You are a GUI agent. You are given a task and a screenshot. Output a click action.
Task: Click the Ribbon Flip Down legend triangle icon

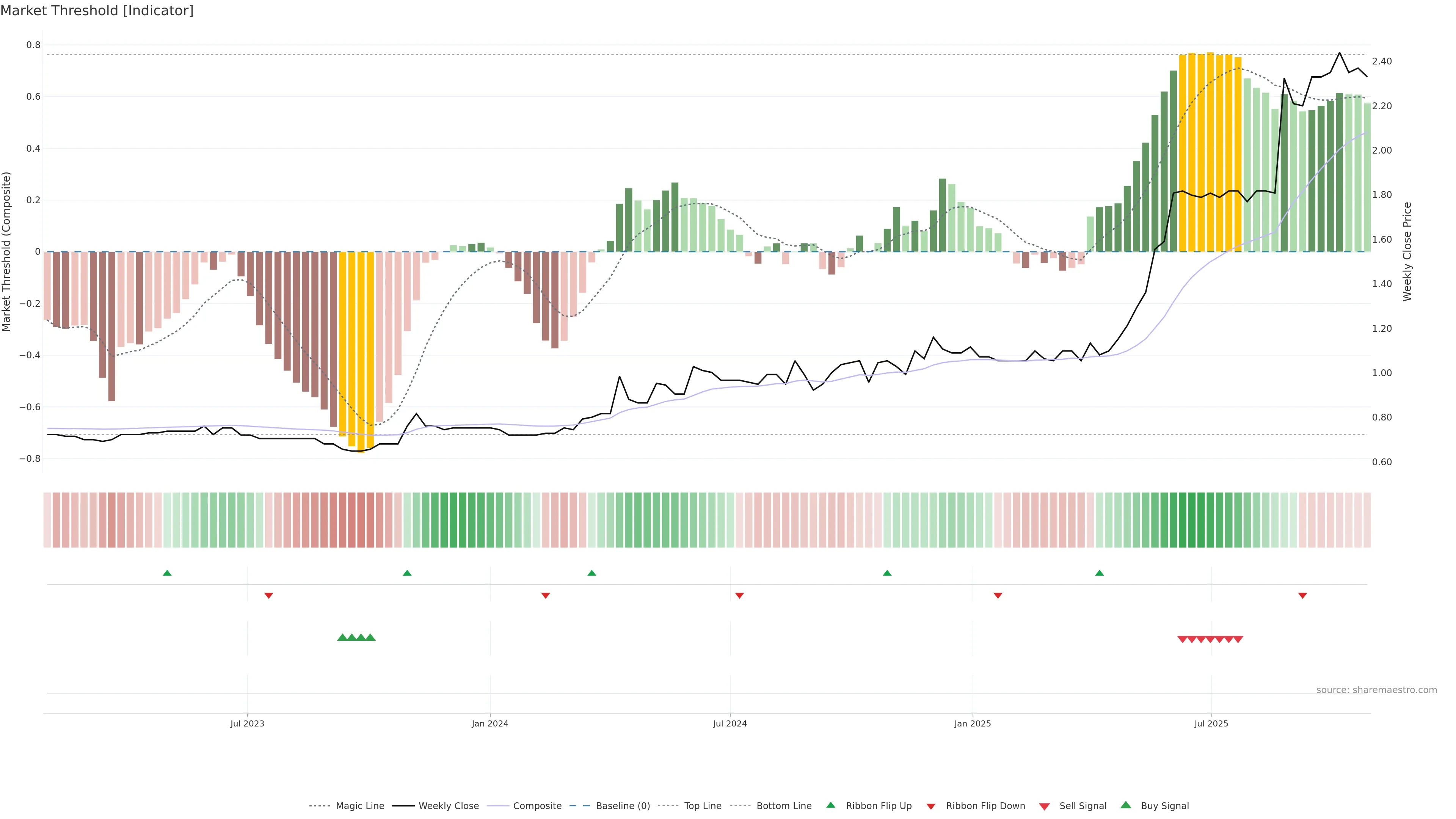pos(931,806)
